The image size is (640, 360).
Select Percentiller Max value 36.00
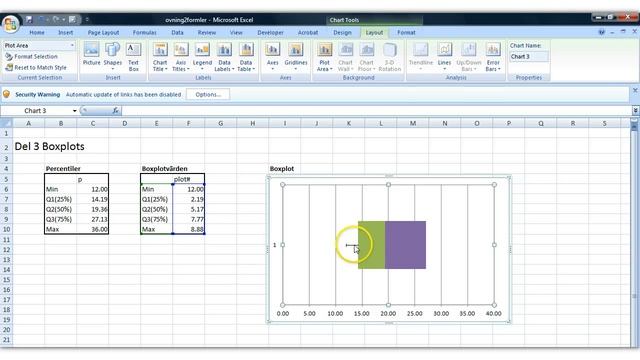click(x=93, y=229)
